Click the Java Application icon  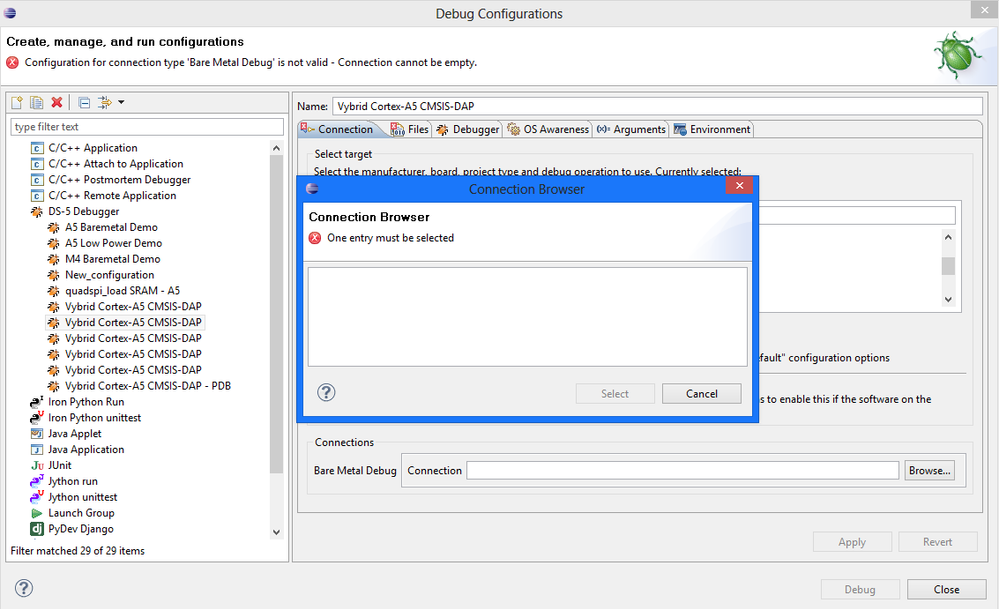[x=37, y=450]
